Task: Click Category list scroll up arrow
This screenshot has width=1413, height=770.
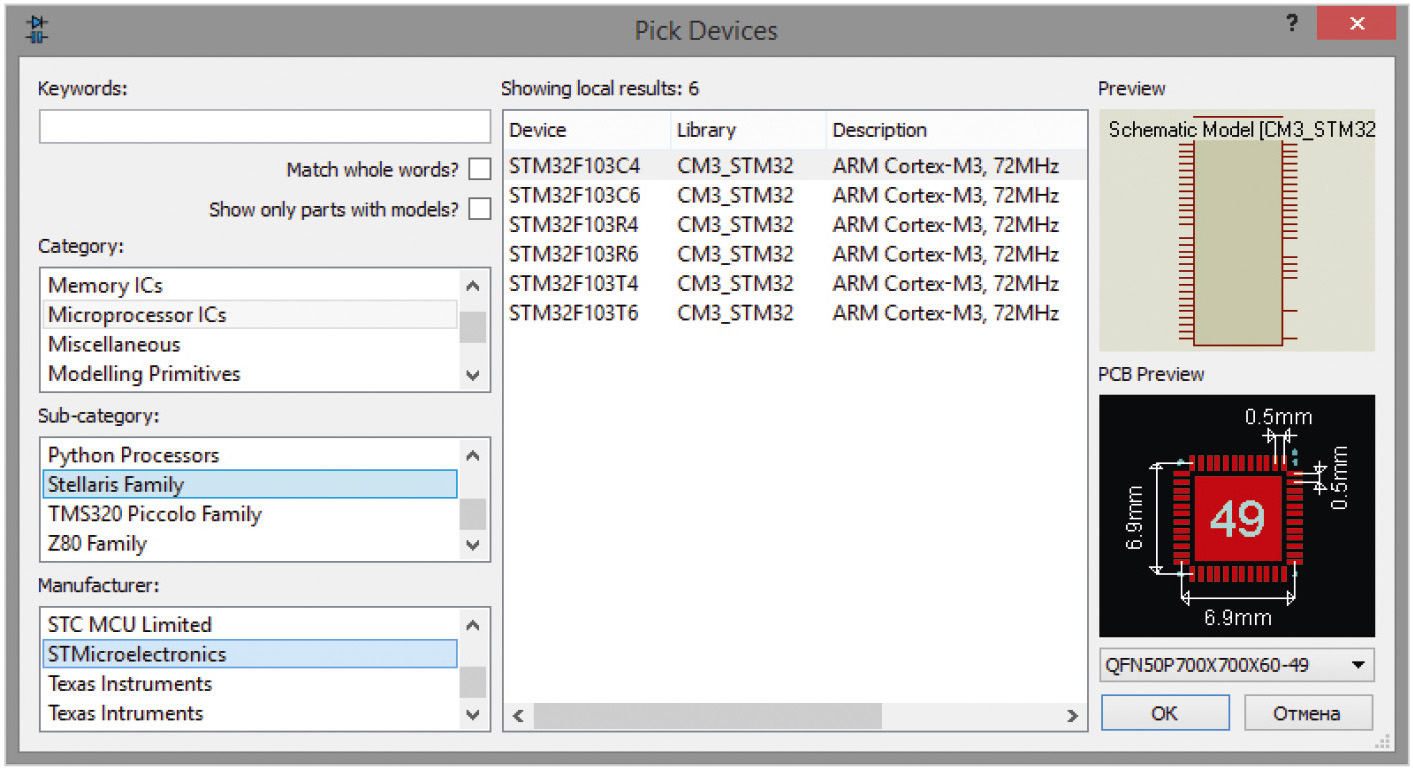Action: click(x=473, y=286)
